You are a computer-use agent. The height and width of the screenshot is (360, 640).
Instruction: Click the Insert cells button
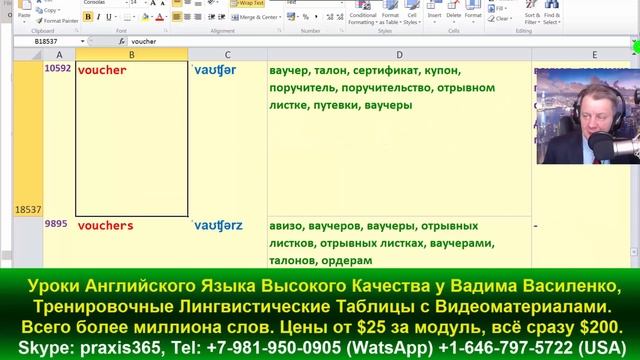click(x=434, y=12)
